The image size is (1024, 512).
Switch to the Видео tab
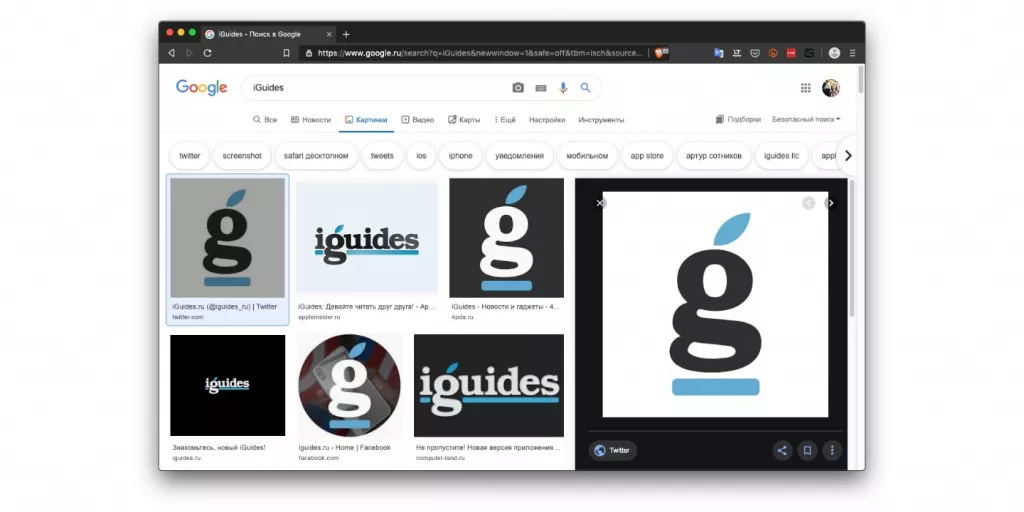(x=417, y=120)
